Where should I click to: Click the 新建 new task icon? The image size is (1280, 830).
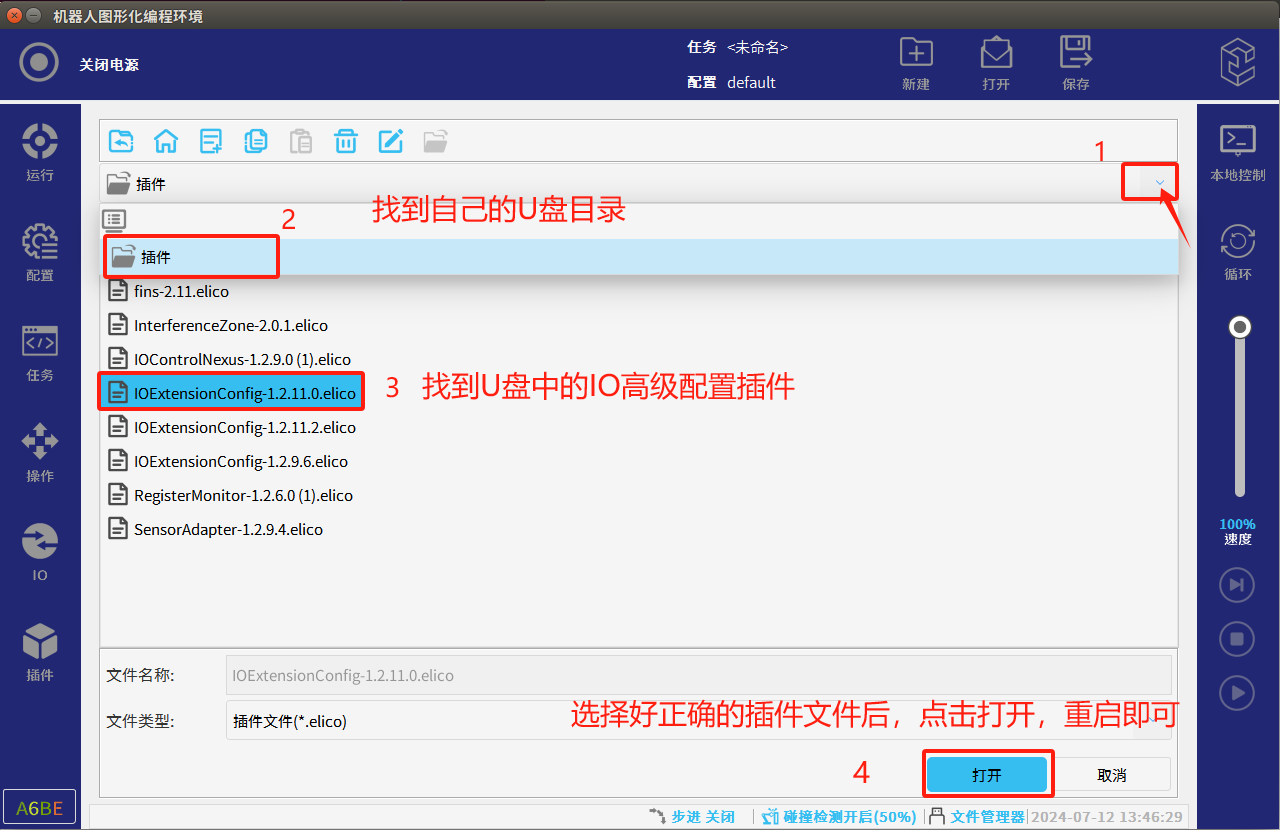click(916, 62)
